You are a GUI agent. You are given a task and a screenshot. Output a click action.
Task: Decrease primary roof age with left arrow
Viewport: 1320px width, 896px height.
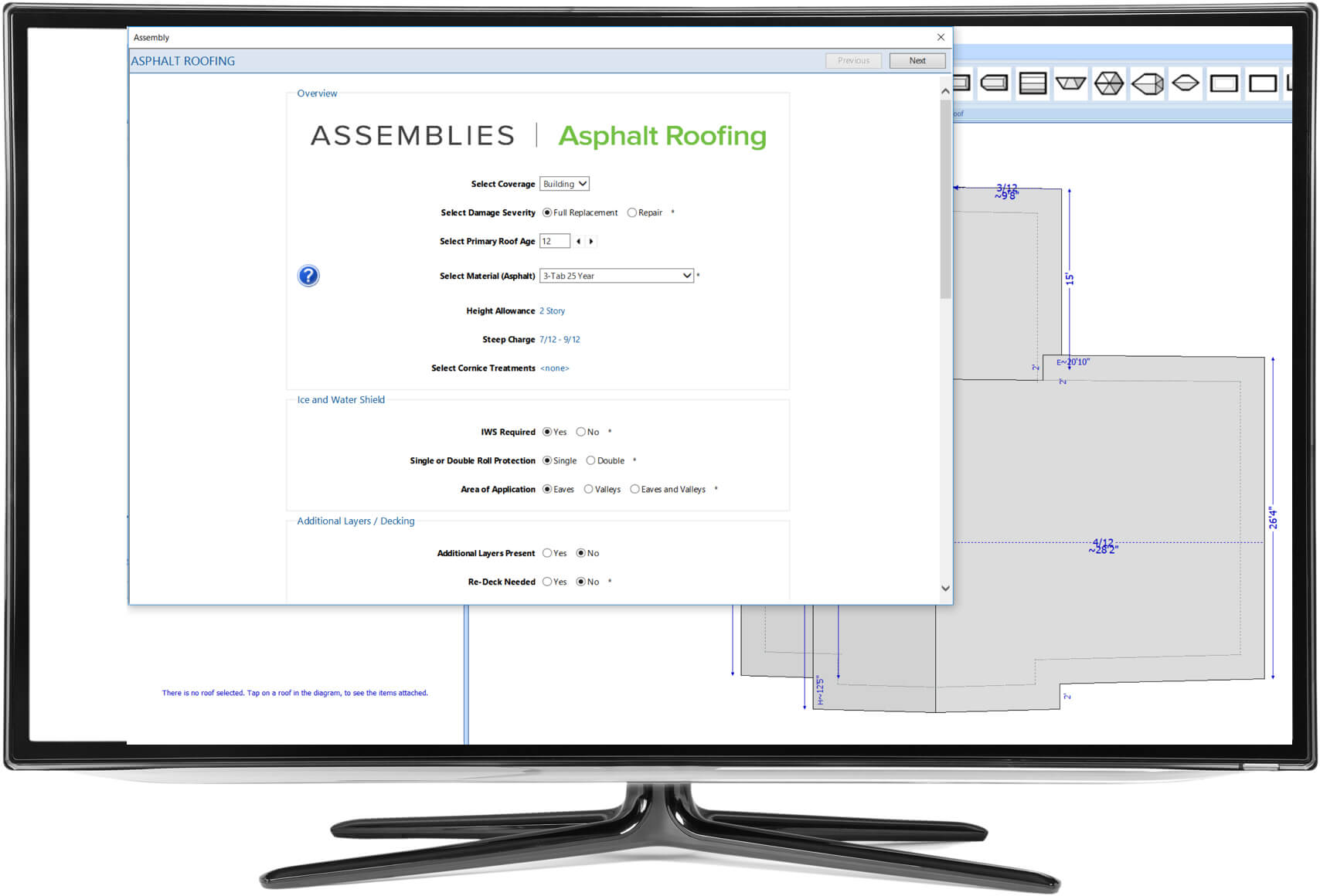[578, 241]
